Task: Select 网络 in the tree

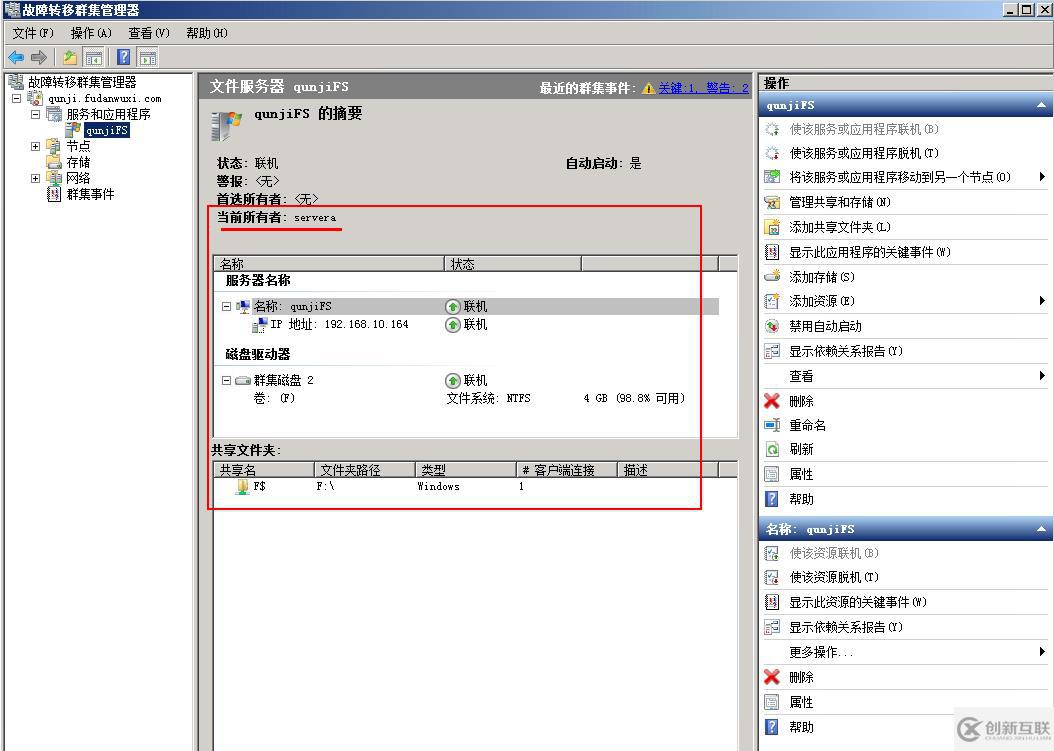Action: (x=78, y=178)
